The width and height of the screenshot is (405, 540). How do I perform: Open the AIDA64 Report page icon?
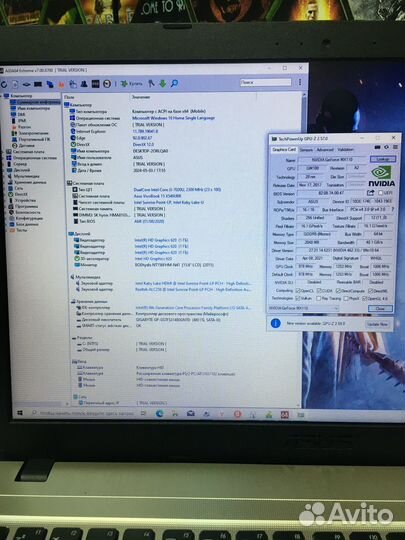[15, 84]
